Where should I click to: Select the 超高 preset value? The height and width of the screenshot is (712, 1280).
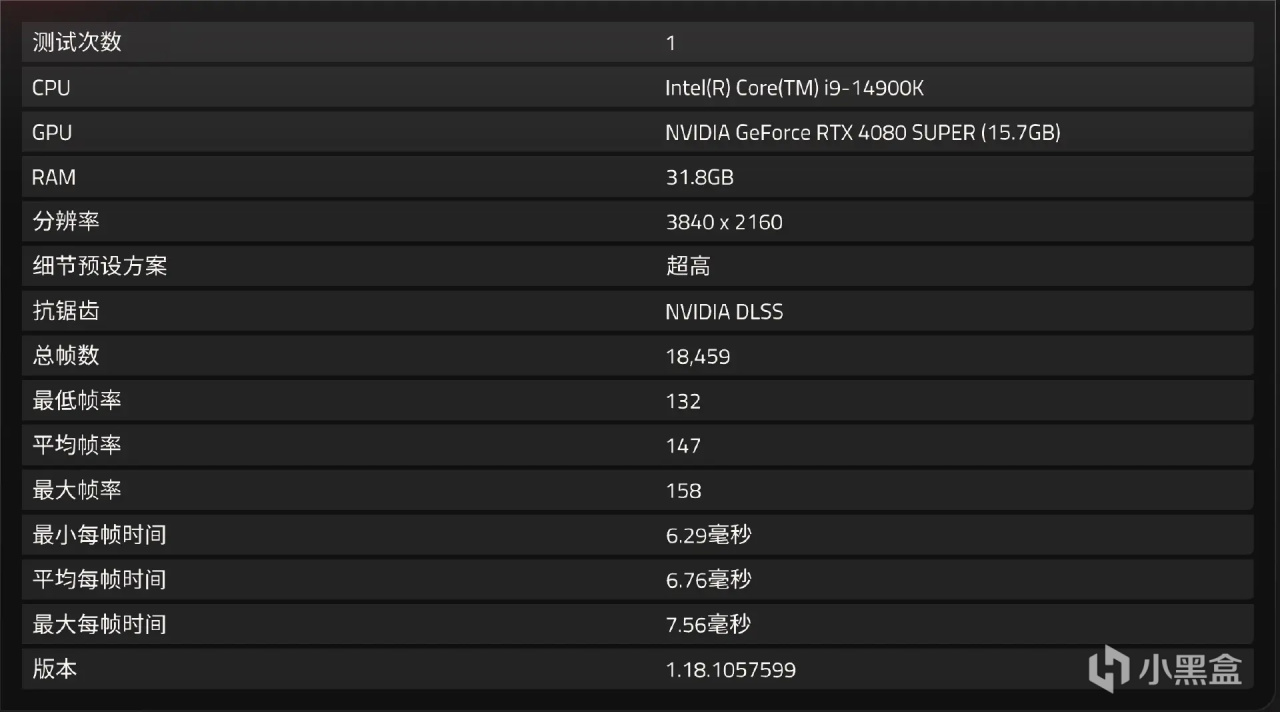[x=688, y=266]
